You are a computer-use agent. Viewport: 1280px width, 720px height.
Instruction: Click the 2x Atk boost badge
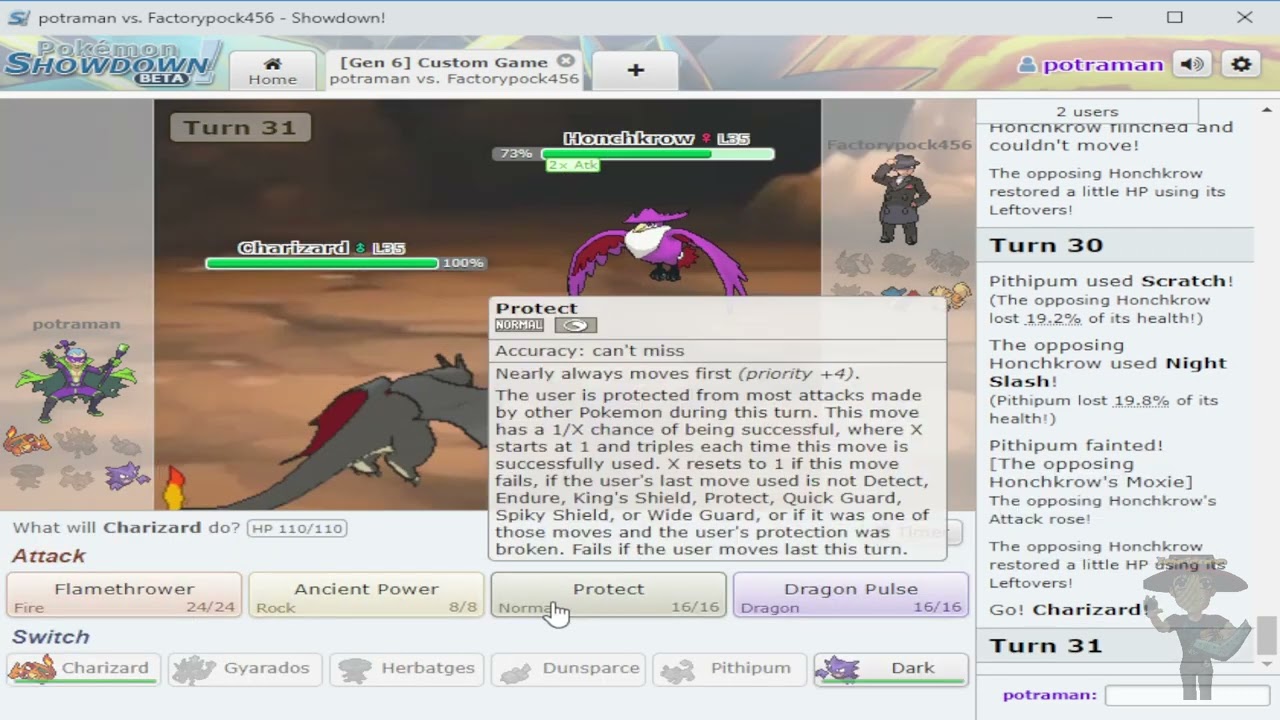[573, 165]
